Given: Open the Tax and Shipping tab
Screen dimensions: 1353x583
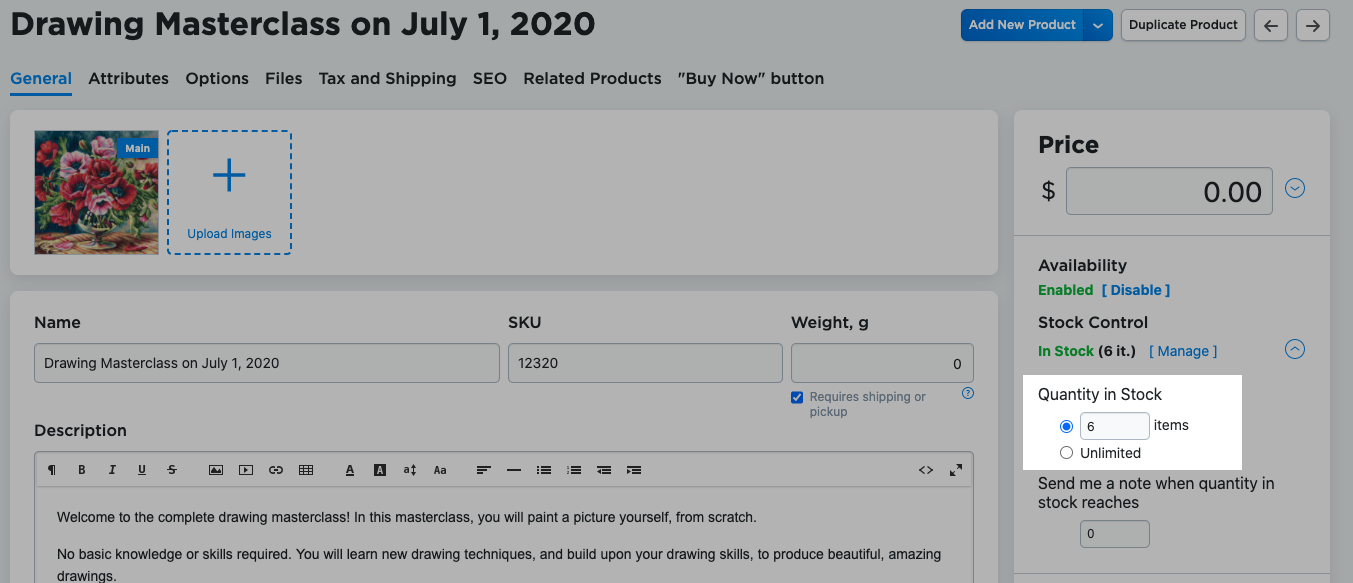Looking at the screenshot, I should click(387, 78).
